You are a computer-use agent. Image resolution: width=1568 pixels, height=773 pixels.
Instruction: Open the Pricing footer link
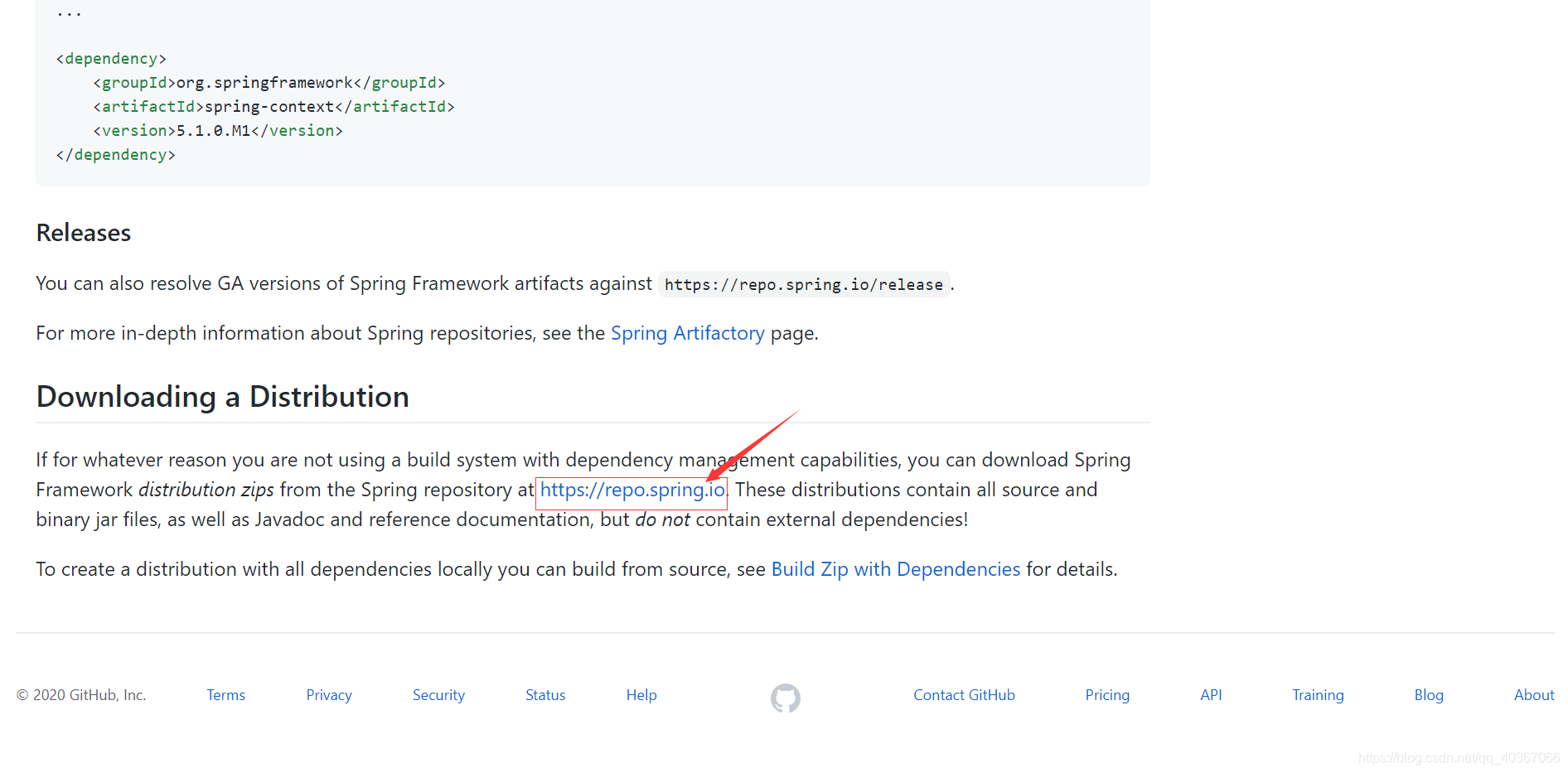(1107, 695)
